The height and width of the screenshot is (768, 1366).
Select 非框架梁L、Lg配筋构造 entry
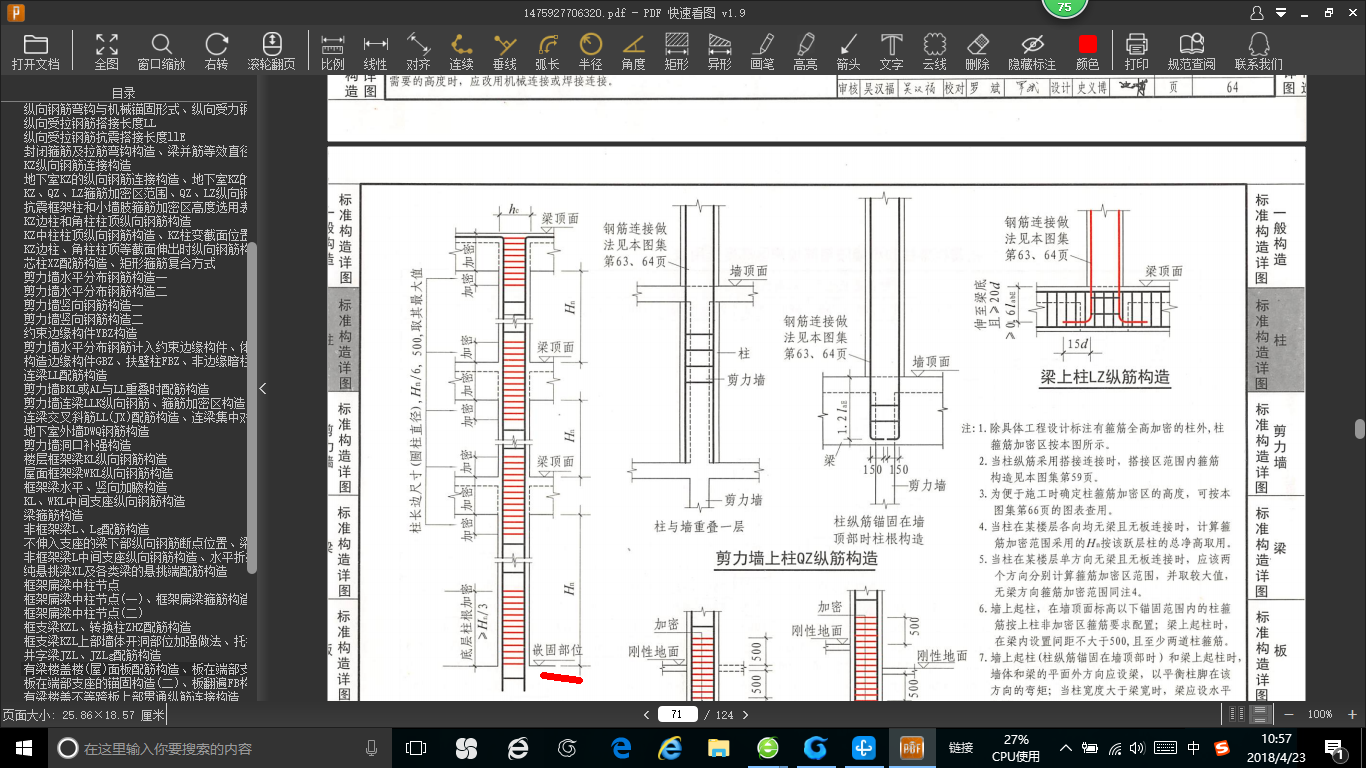click(x=86, y=529)
